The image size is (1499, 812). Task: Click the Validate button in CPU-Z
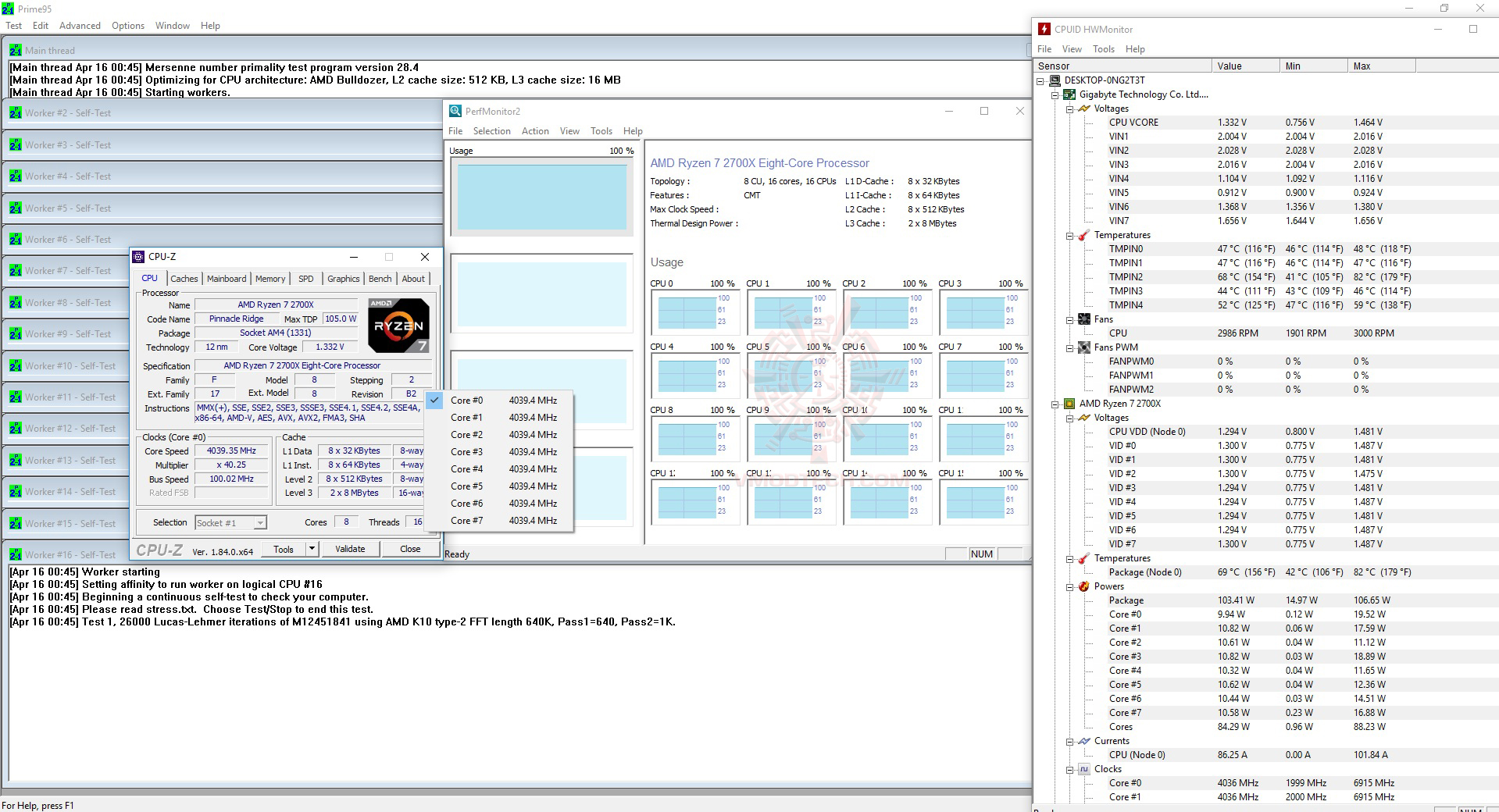(350, 549)
